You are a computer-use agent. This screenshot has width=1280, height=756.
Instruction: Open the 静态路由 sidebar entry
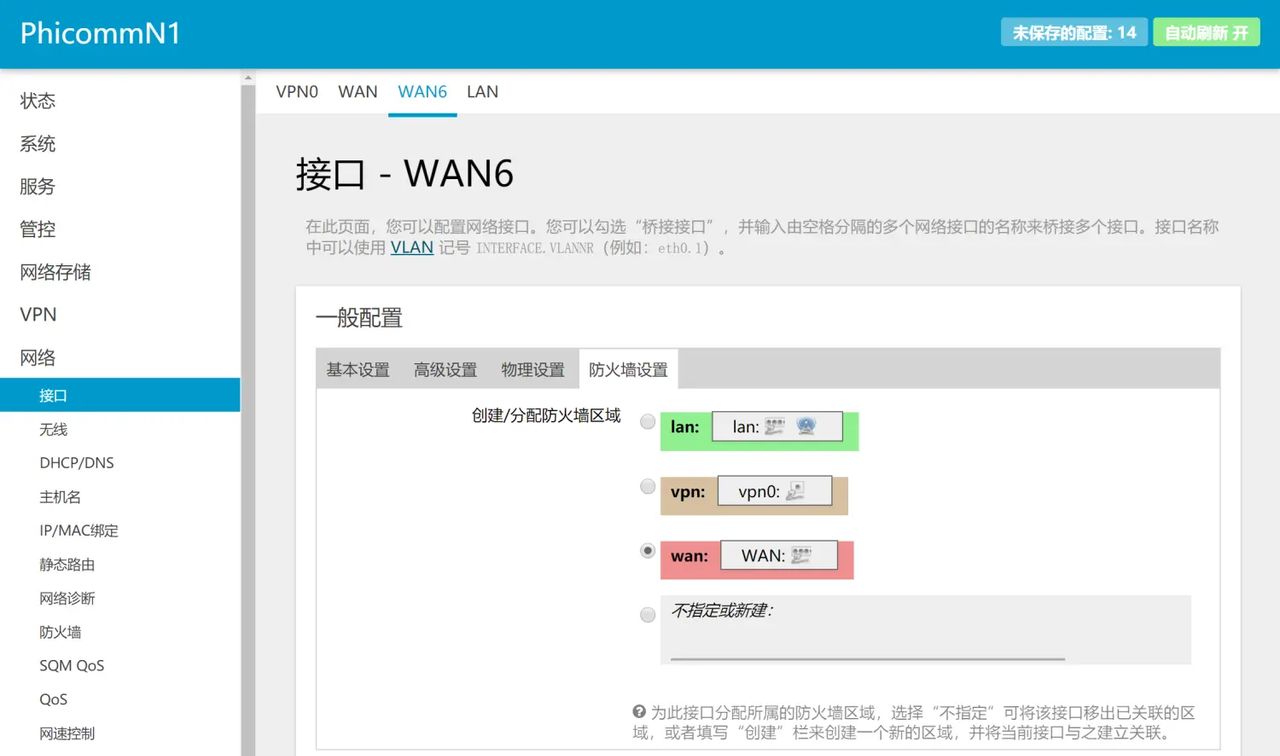68,564
